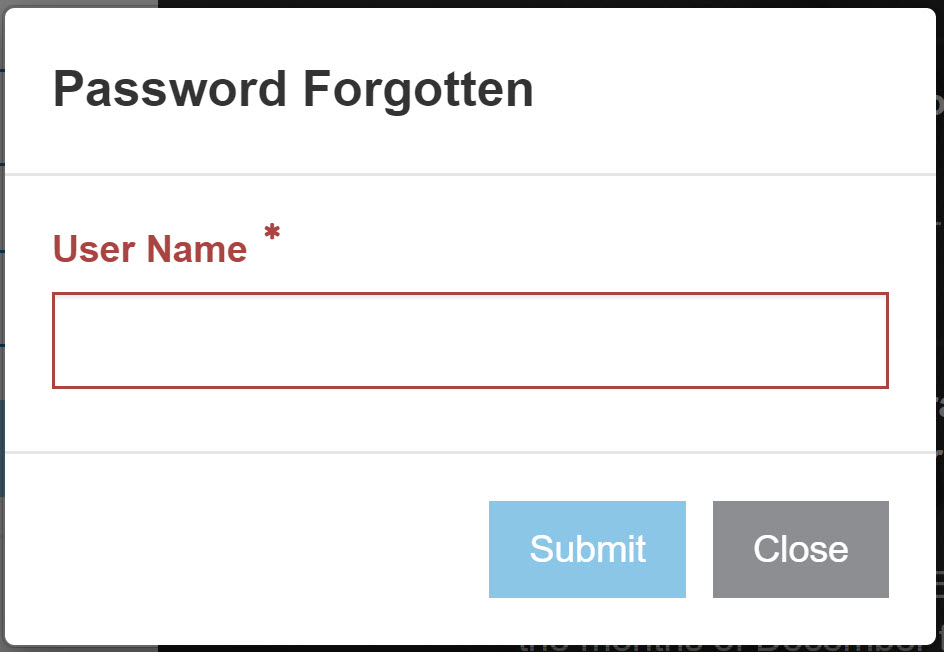Click the red required-field asterisk

tap(272, 234)
